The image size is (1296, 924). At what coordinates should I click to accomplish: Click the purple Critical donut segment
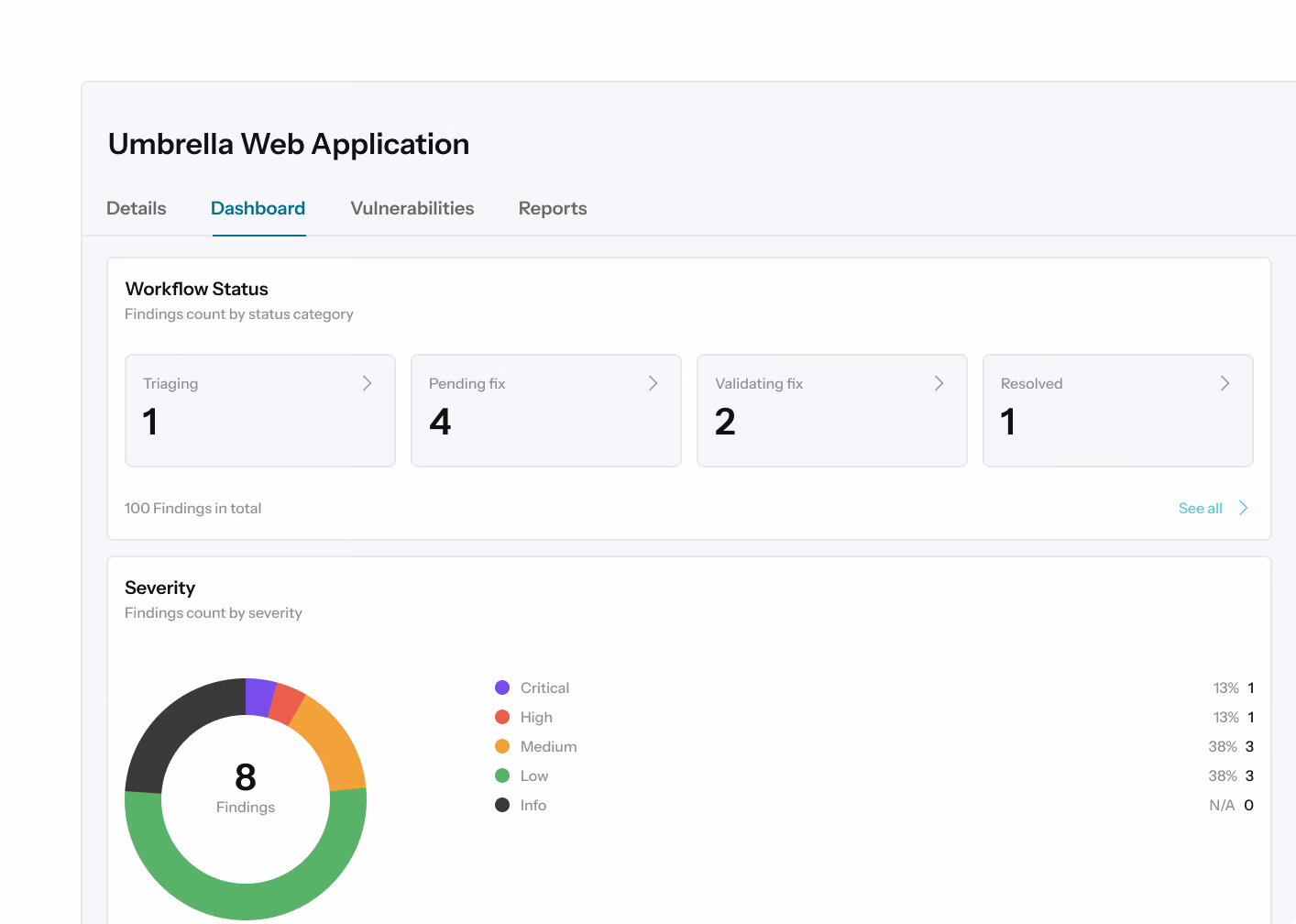[x=258, y=698]
